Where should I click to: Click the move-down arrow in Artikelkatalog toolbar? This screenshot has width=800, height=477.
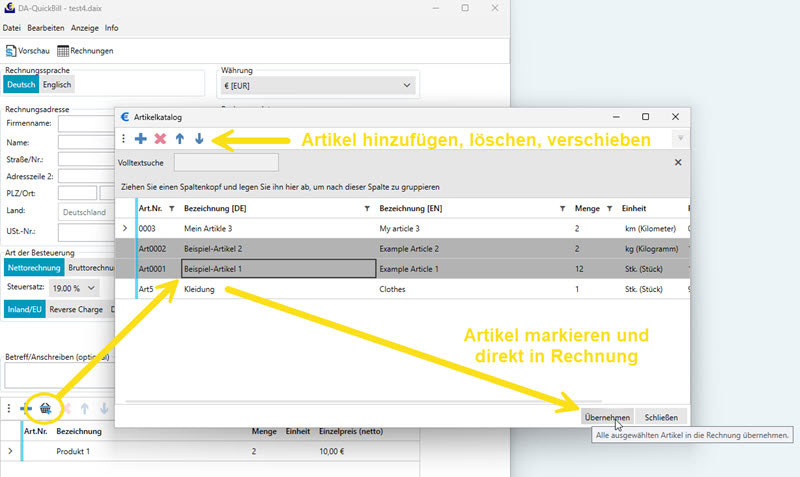click(199, 139)
